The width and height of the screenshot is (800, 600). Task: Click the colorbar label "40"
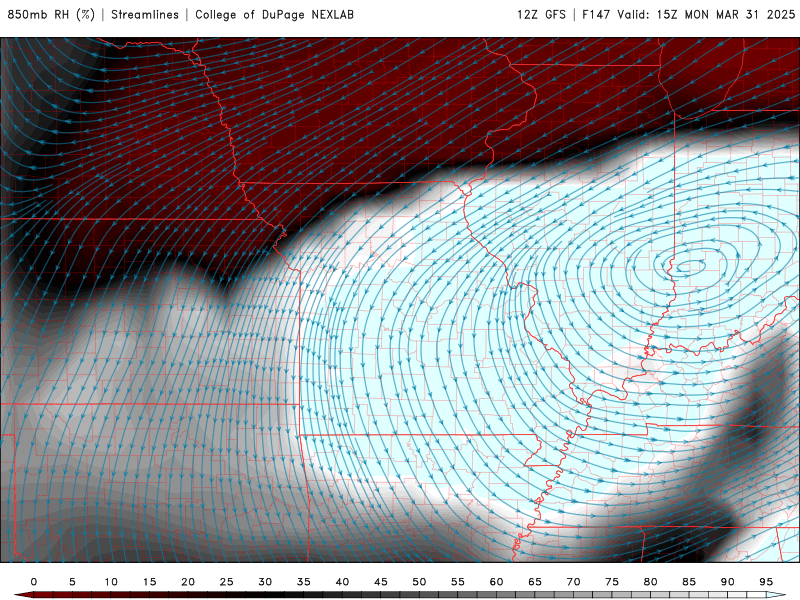click(x=342, y=582)
